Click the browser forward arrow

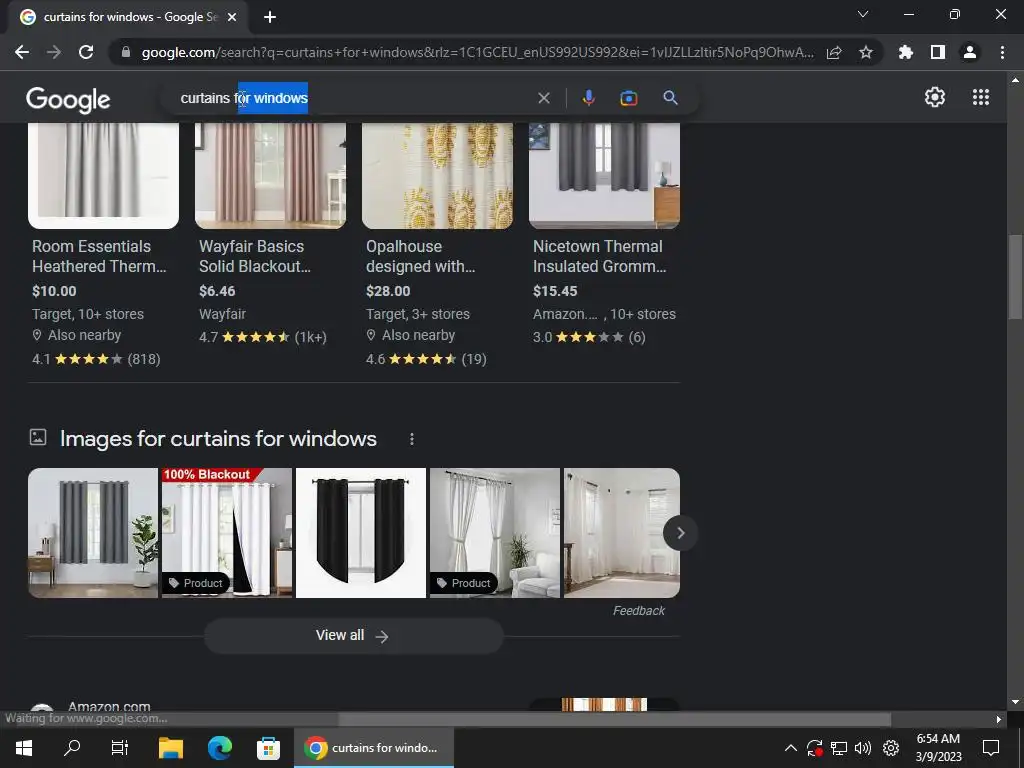pos(54,52)
